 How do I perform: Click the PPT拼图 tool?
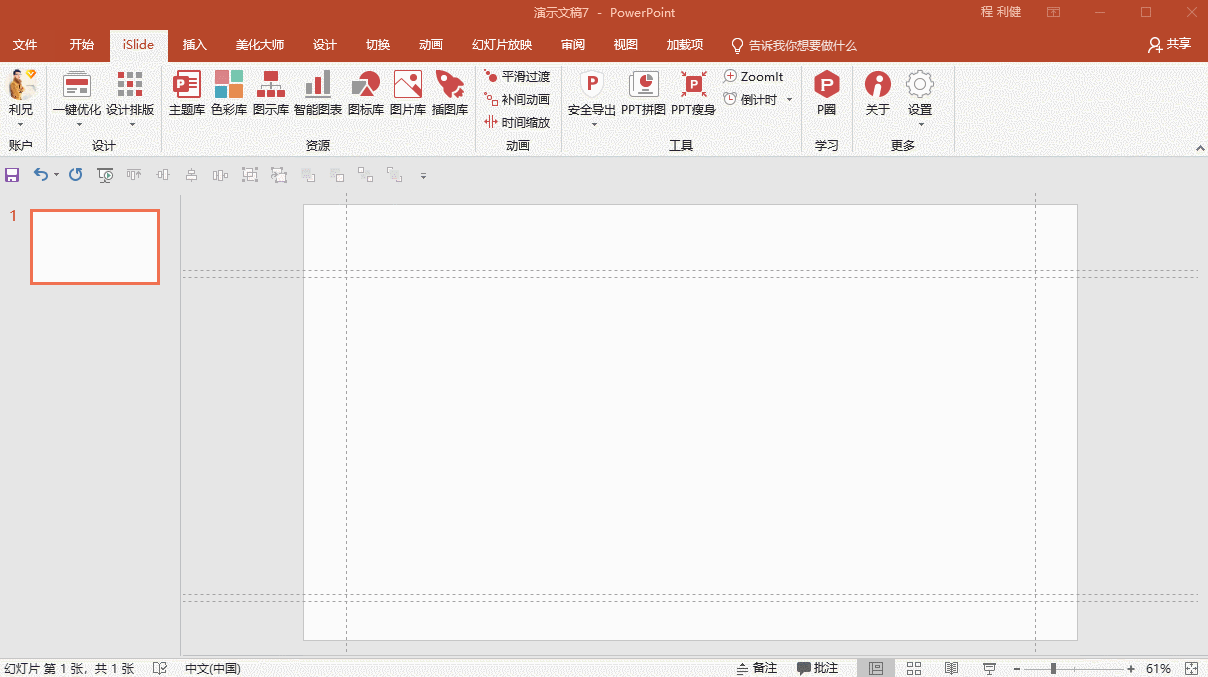643,93
